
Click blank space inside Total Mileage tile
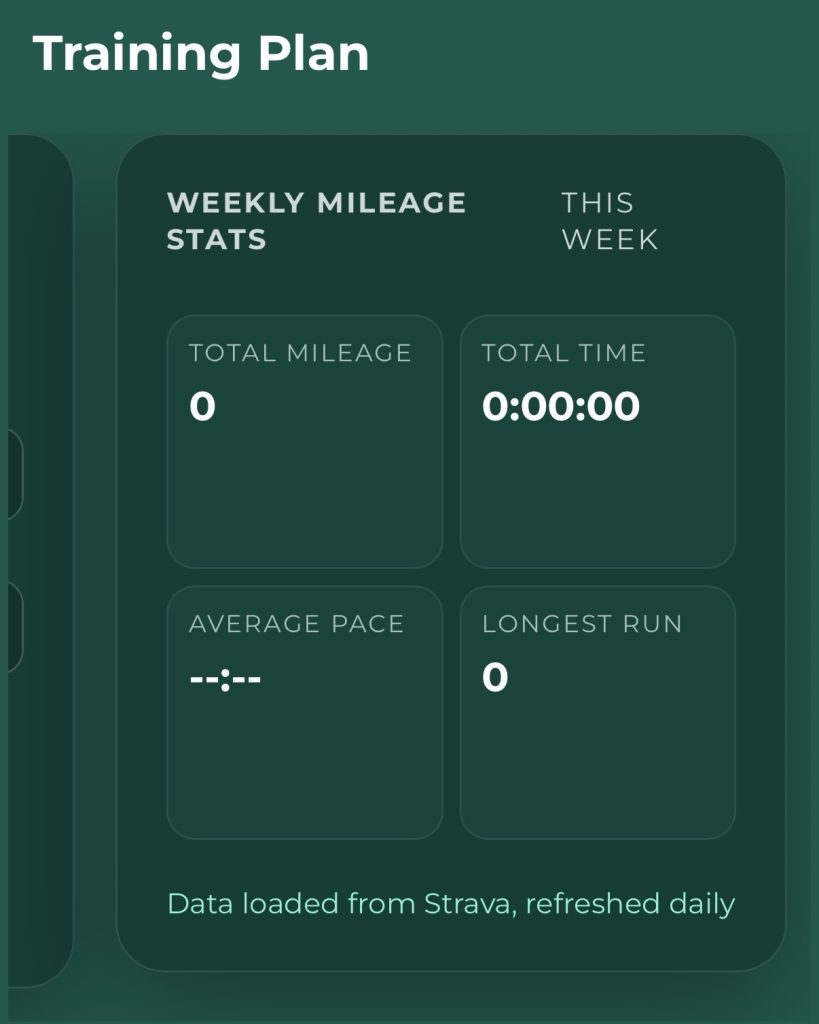tap(304, 500)
